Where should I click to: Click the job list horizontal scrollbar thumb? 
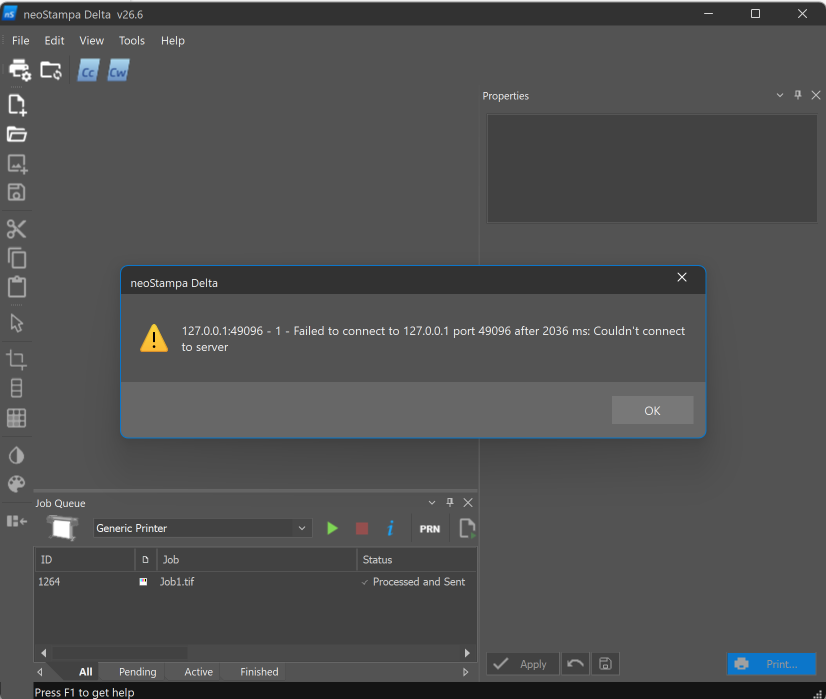click(120, 653)
